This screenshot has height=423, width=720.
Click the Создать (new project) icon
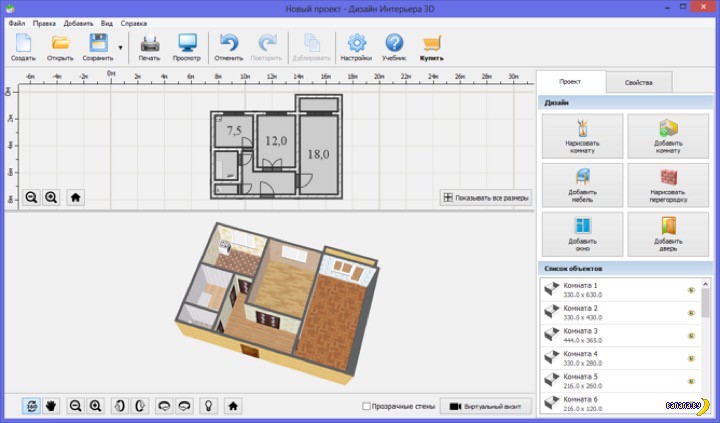tap(23, 46)
